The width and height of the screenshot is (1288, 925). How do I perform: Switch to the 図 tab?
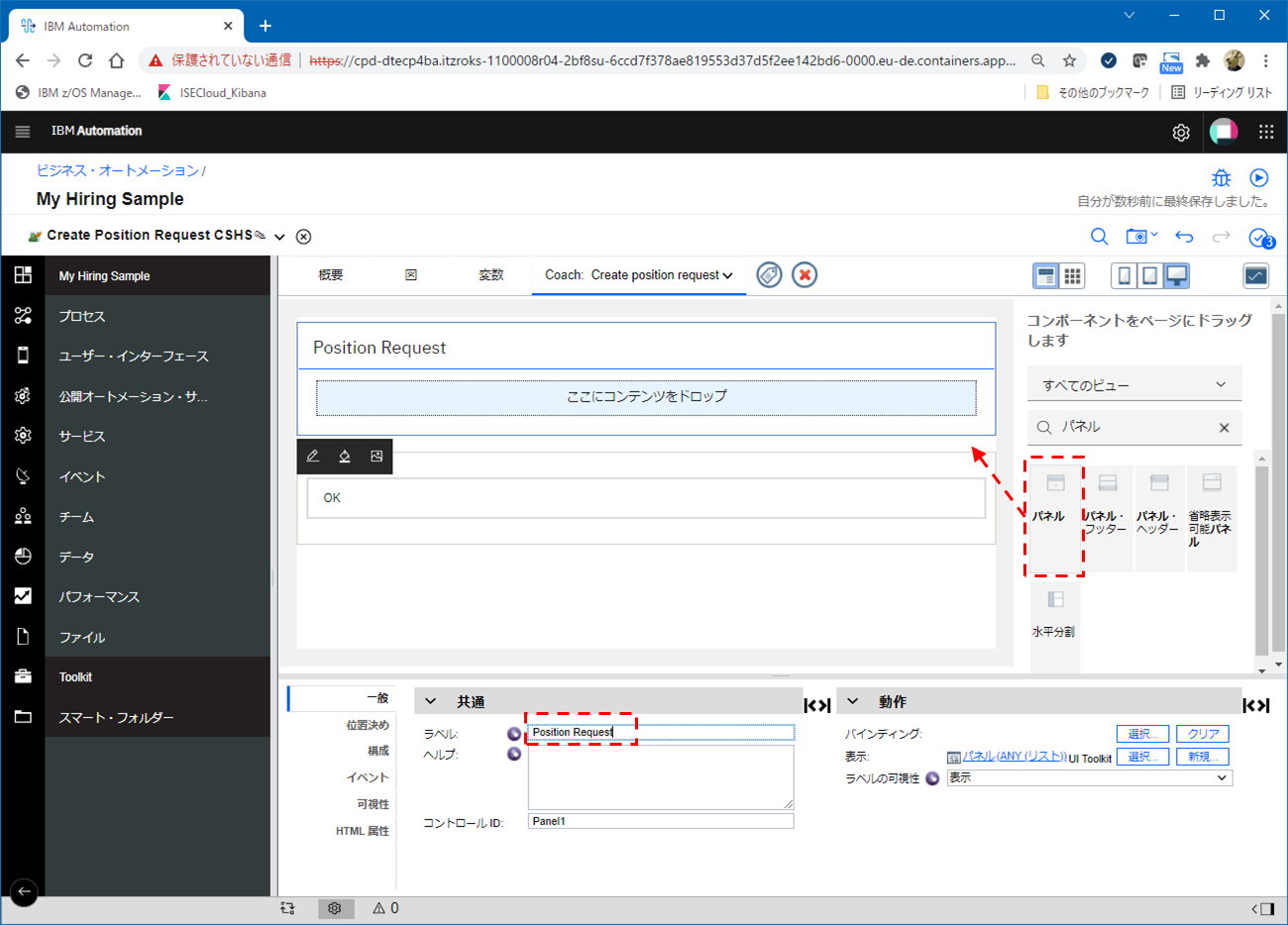(x=411, y=275)
